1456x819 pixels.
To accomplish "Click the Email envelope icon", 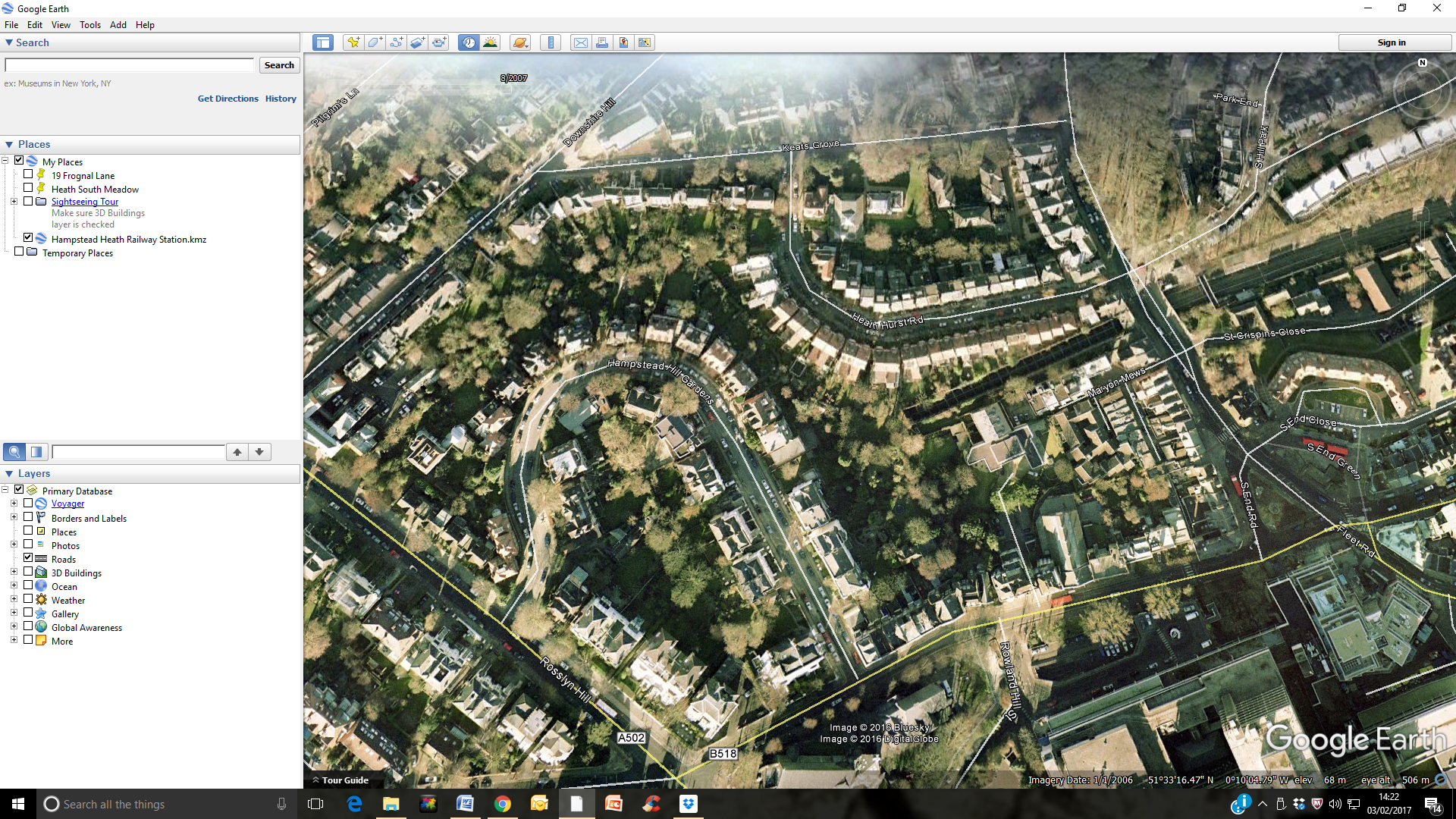I will point(581,42).
